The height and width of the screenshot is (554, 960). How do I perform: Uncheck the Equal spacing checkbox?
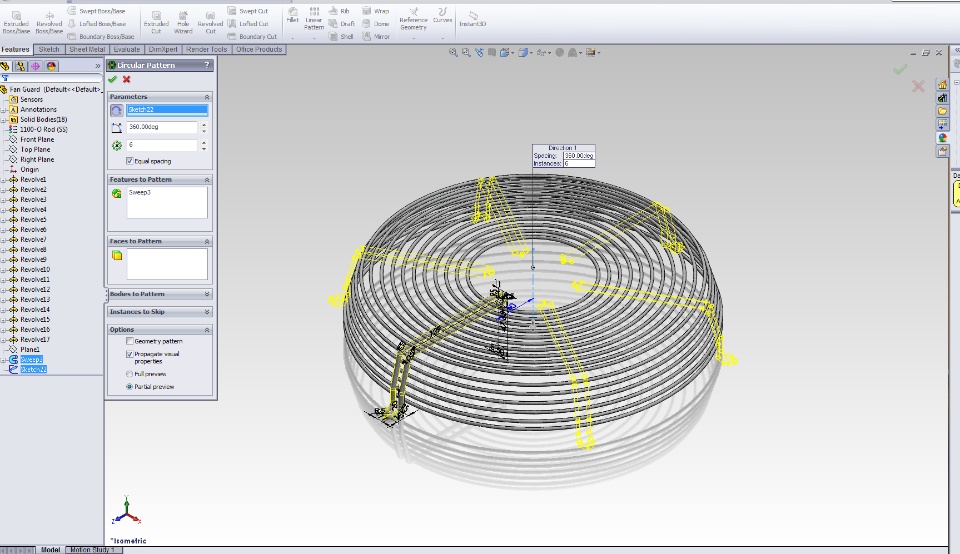[x=130, y=161]
